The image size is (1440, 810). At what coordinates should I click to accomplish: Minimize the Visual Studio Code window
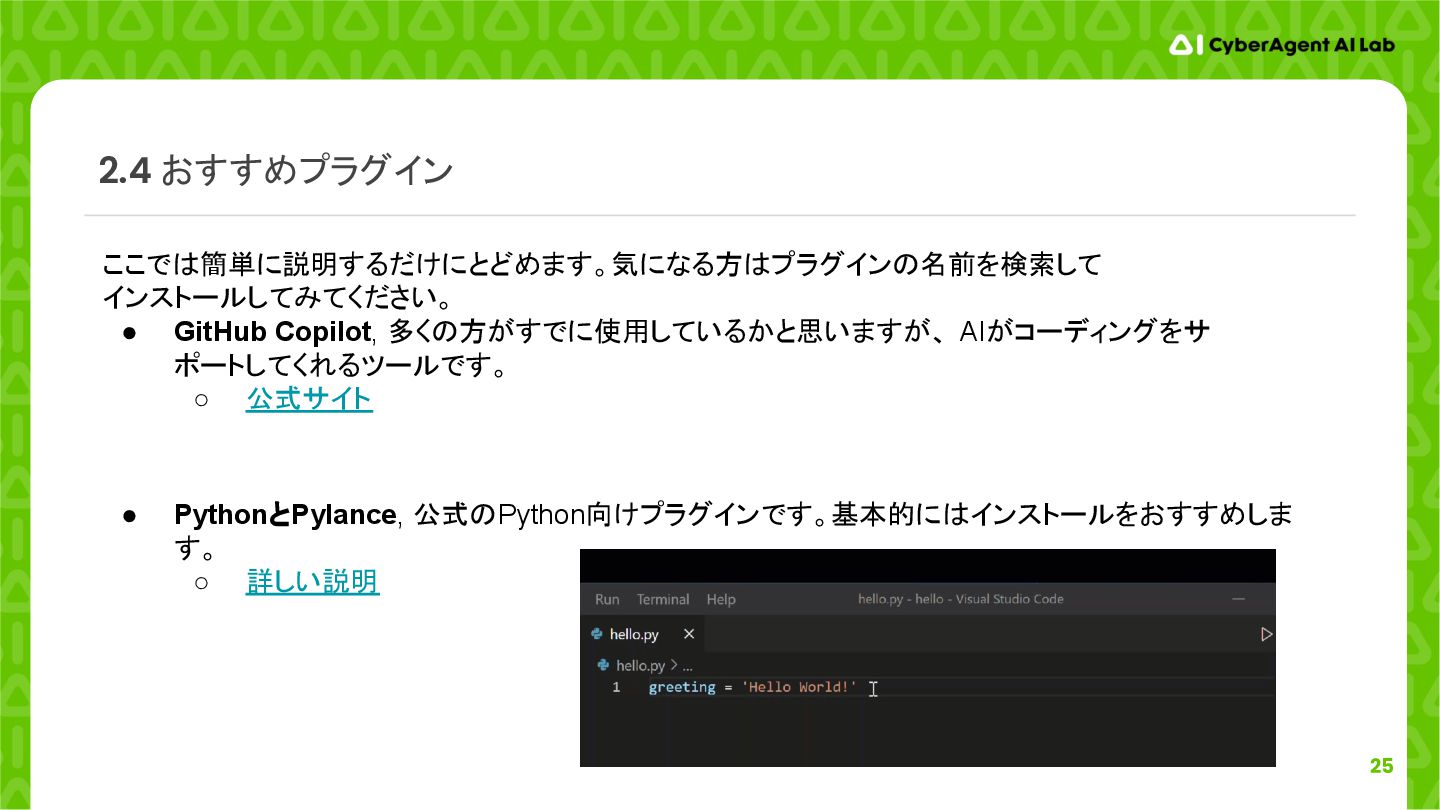point(1239,599)
